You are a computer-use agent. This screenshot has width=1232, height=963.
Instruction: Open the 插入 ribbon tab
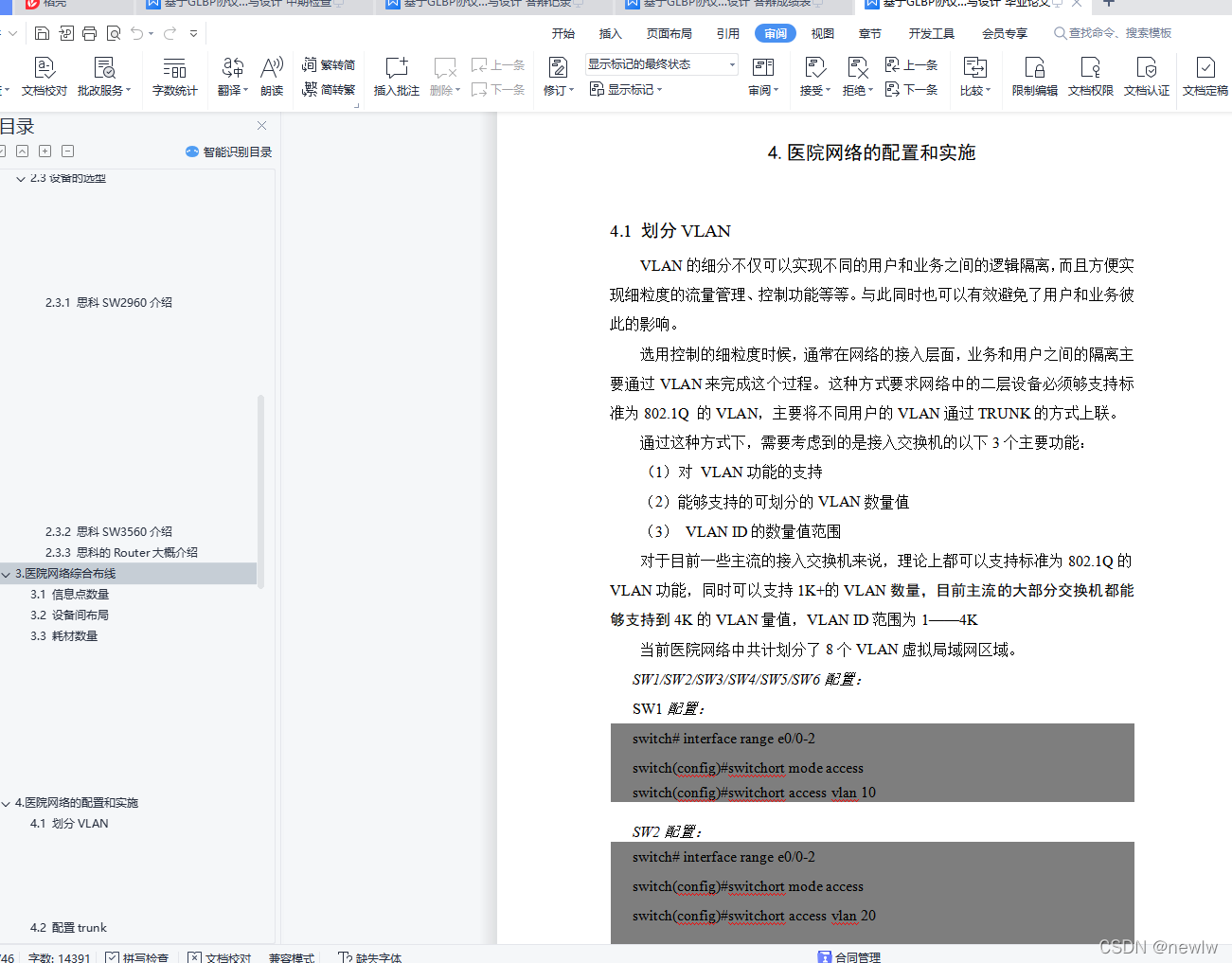[x=610, y=32]
